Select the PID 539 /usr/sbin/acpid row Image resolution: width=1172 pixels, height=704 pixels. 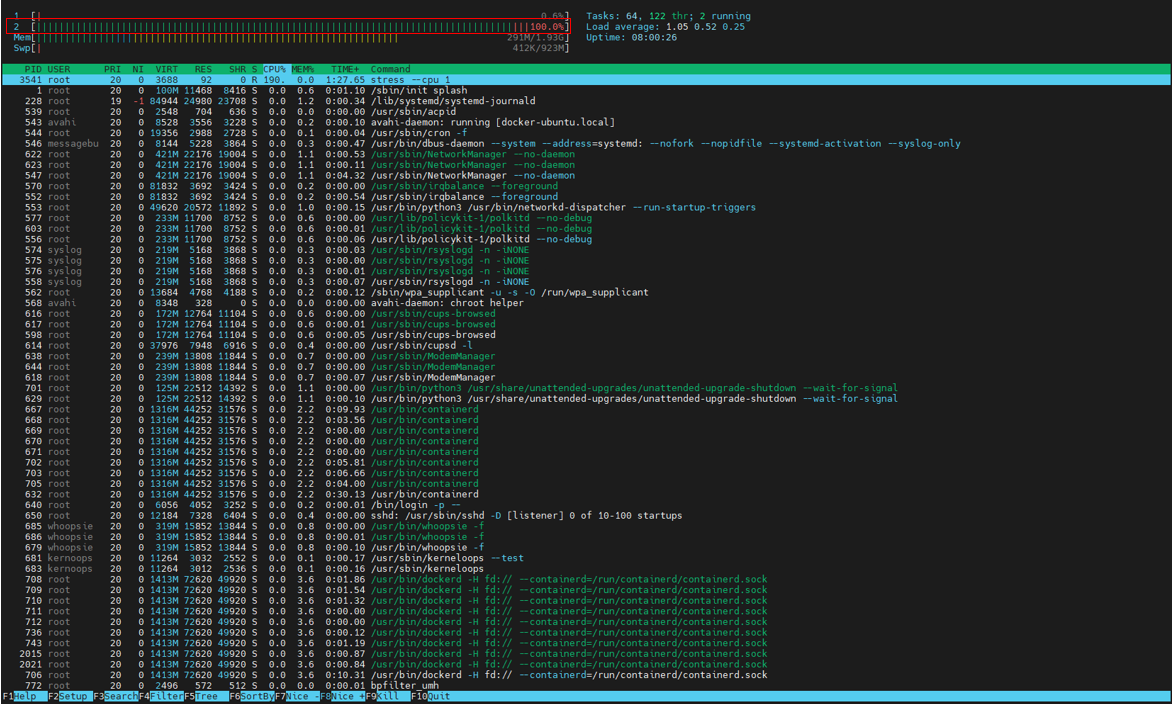[586, 111]
